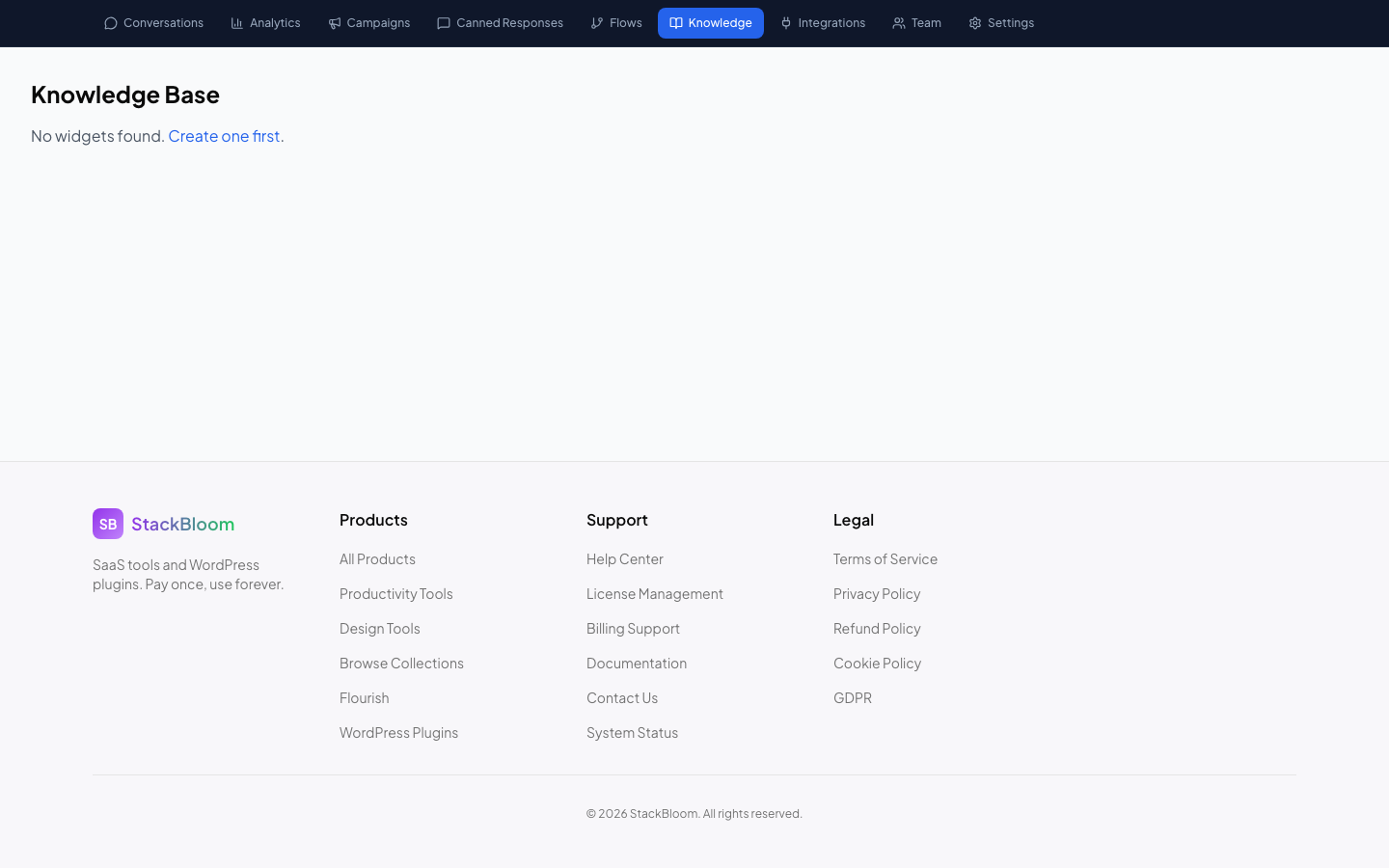1389x868 pixels.
Task: Browse Collections under Products
Action: tap(401, 664)
